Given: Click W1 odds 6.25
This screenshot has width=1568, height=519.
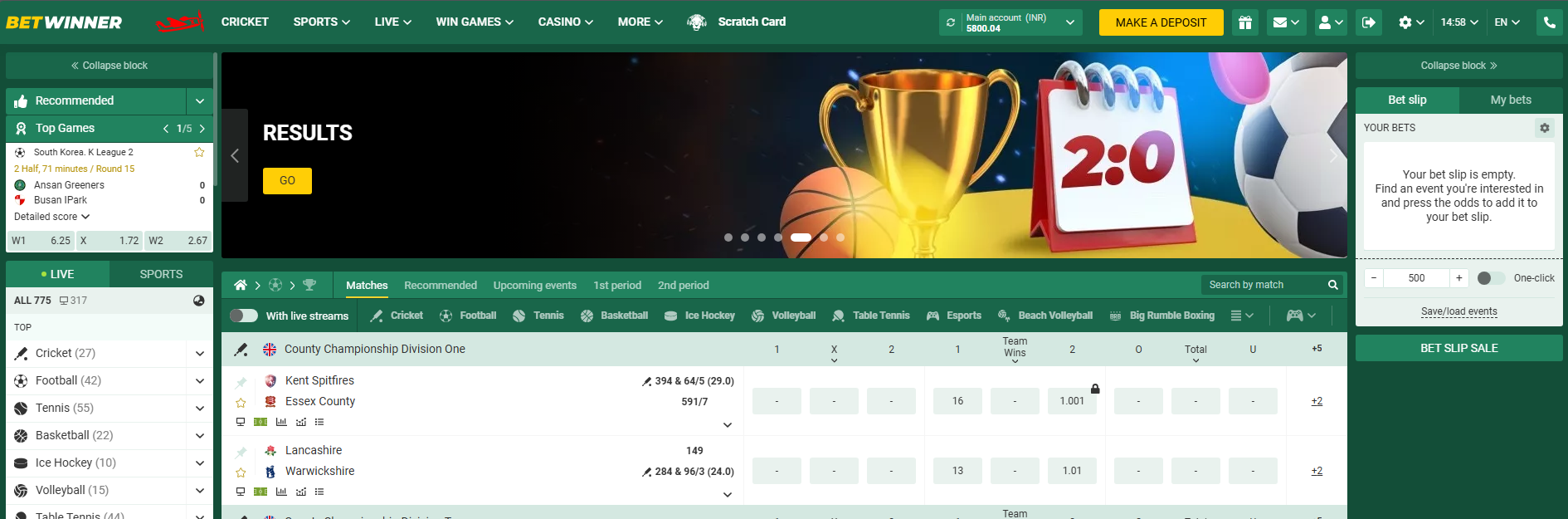Looking at the screenshot, I should 41,241.
